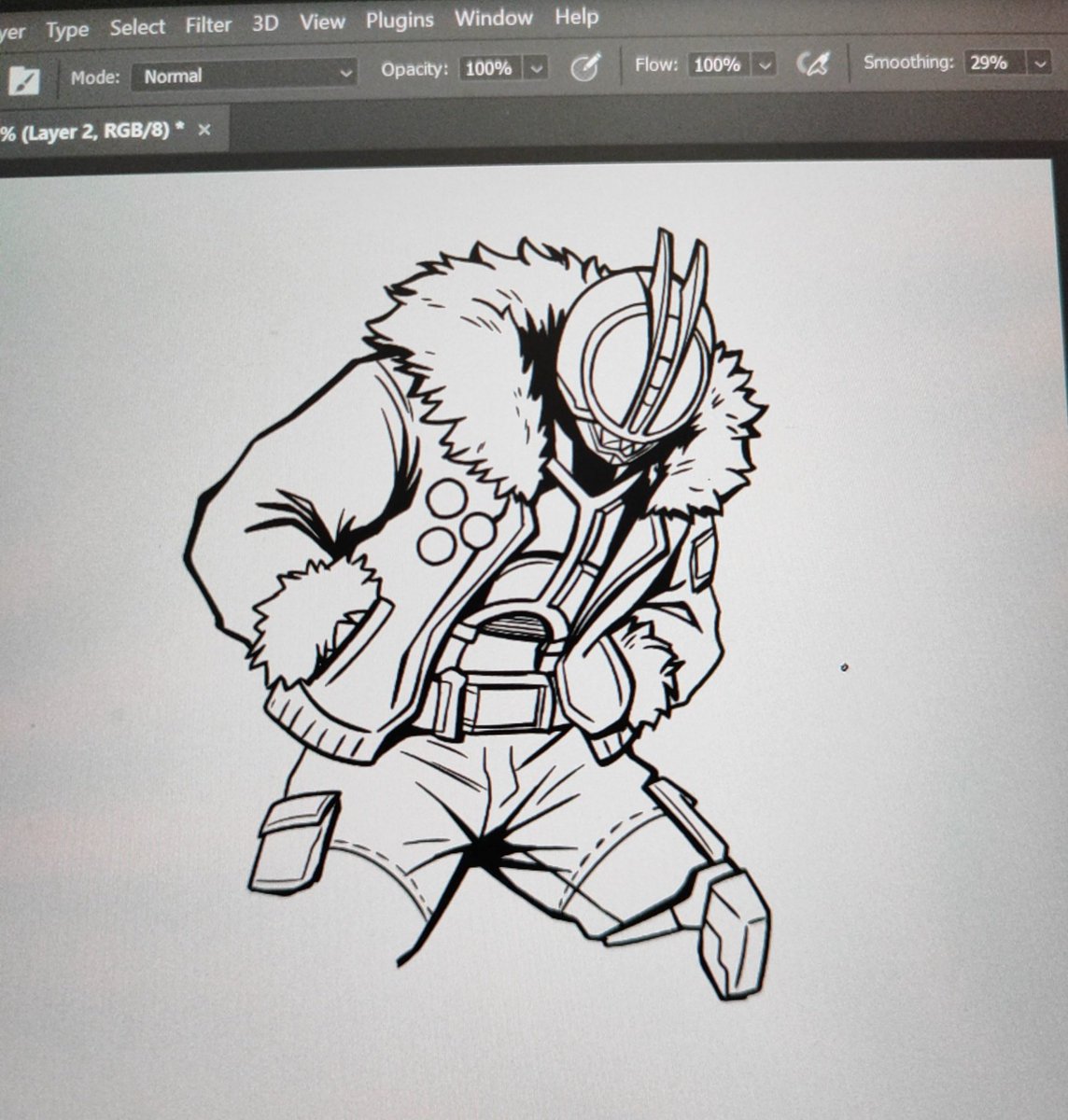Open the Type menu

coord(67,30)
